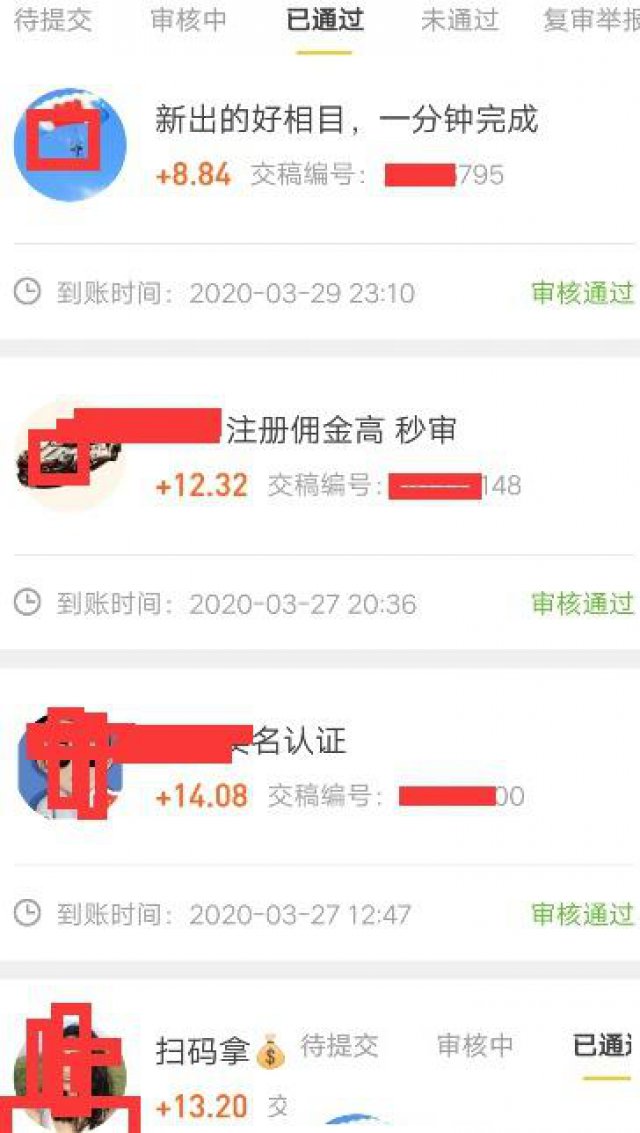Tap 审核通过 status for 20:36 entry

583,604
